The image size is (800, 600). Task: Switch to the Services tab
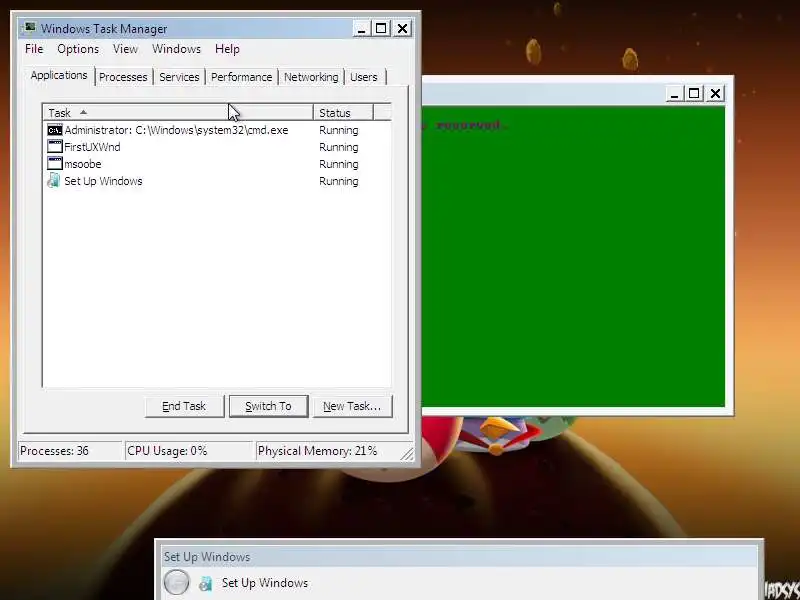[x=179, y=77]
